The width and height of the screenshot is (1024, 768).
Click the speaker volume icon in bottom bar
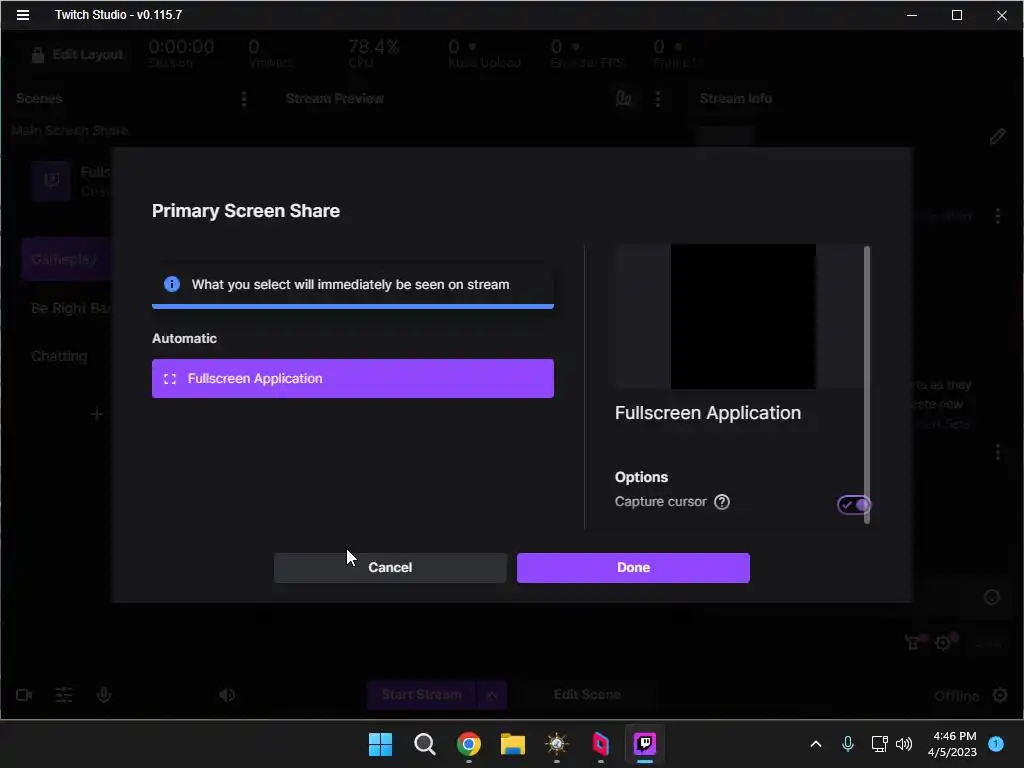(x=227, y=695)
